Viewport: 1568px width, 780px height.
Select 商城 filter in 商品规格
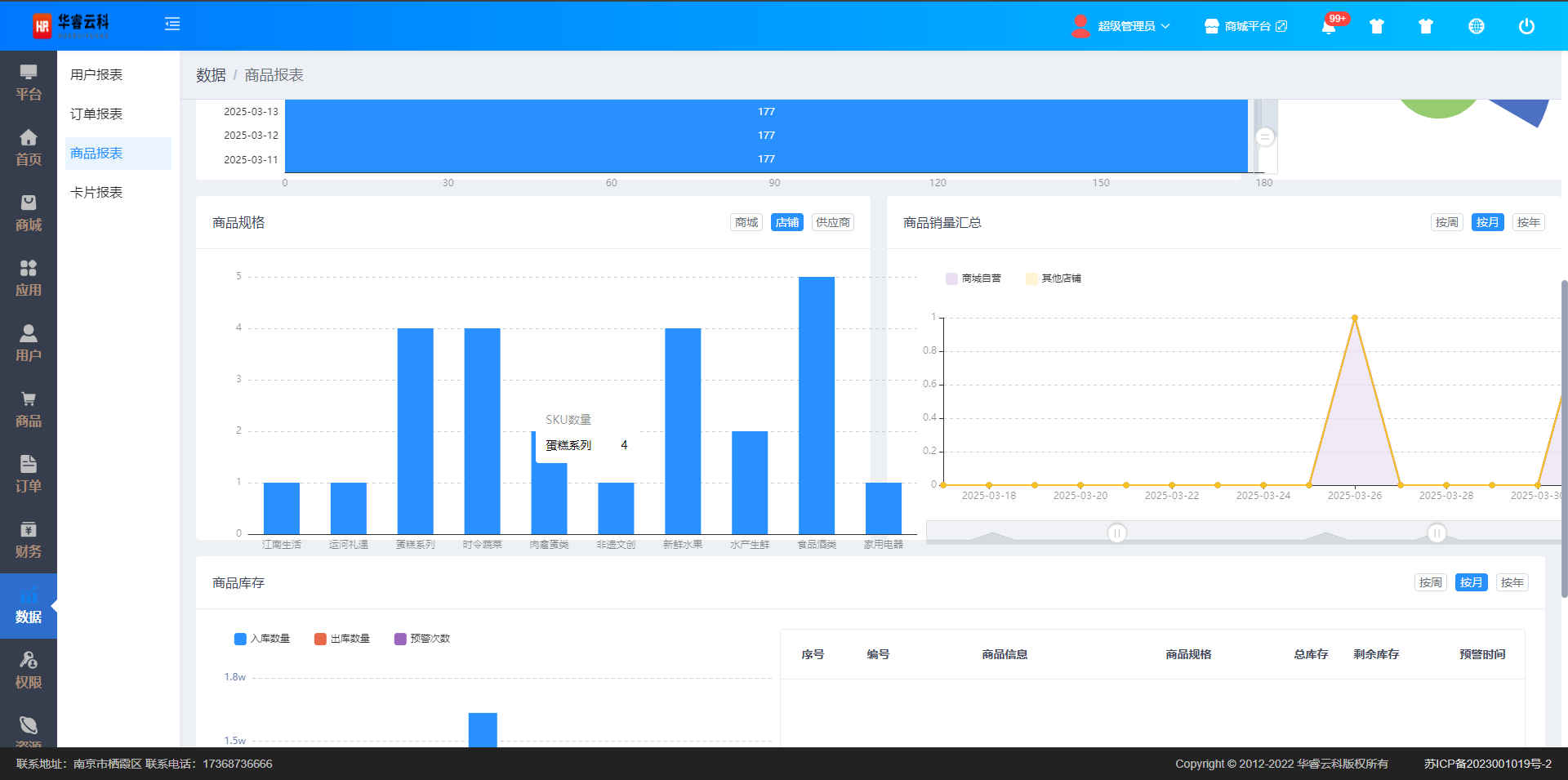point(746,222)
